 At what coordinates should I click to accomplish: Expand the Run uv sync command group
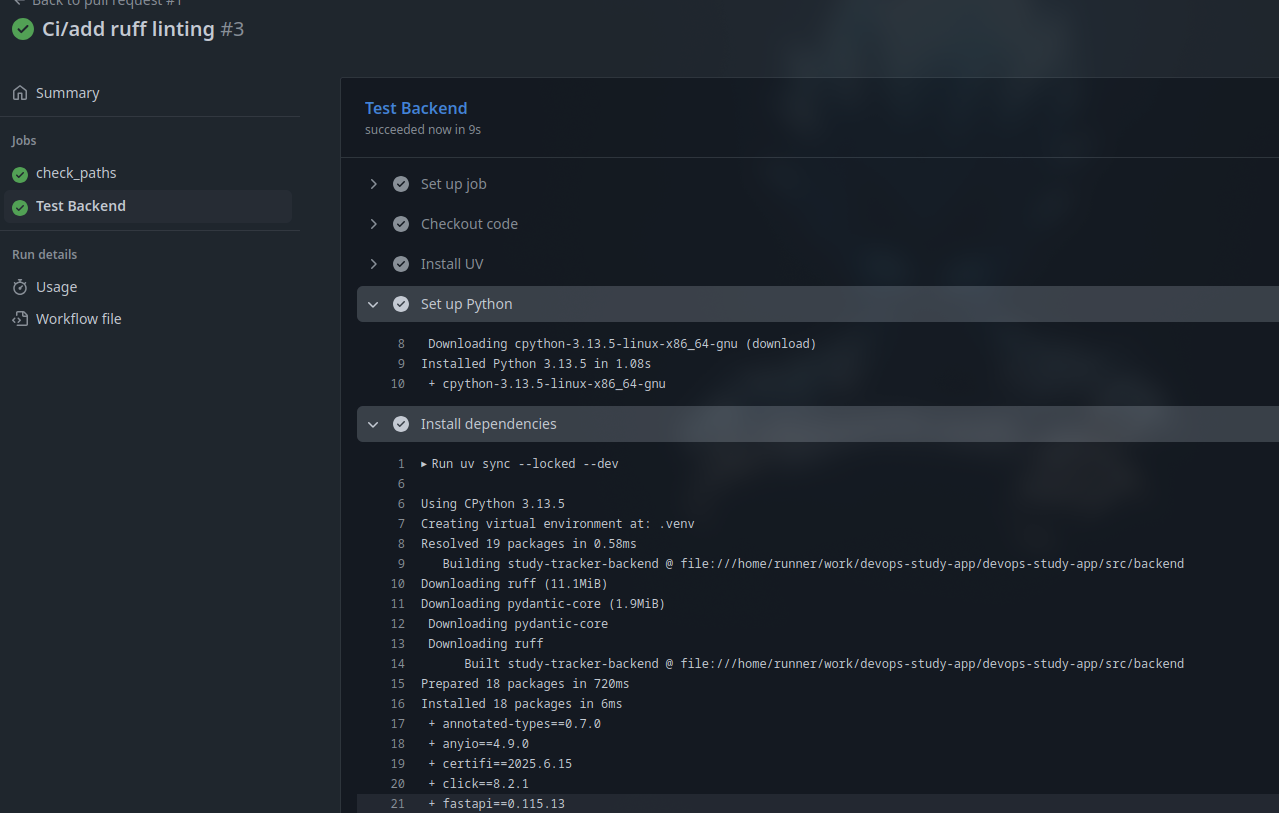point(424,464)
